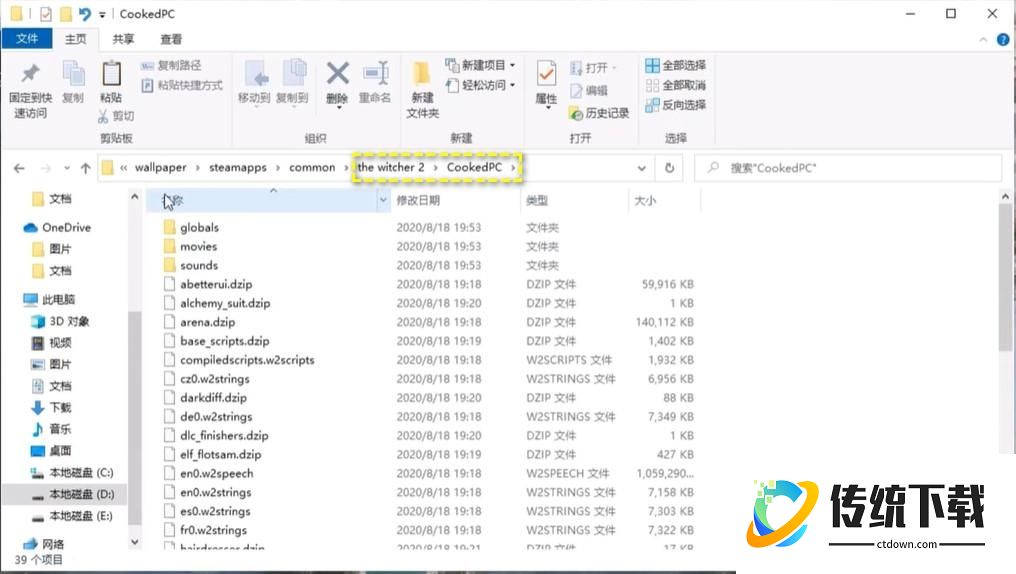Create a new folder via ribbon icon
The height and width of the screenshot is (574, 1016).
[422, 75]
